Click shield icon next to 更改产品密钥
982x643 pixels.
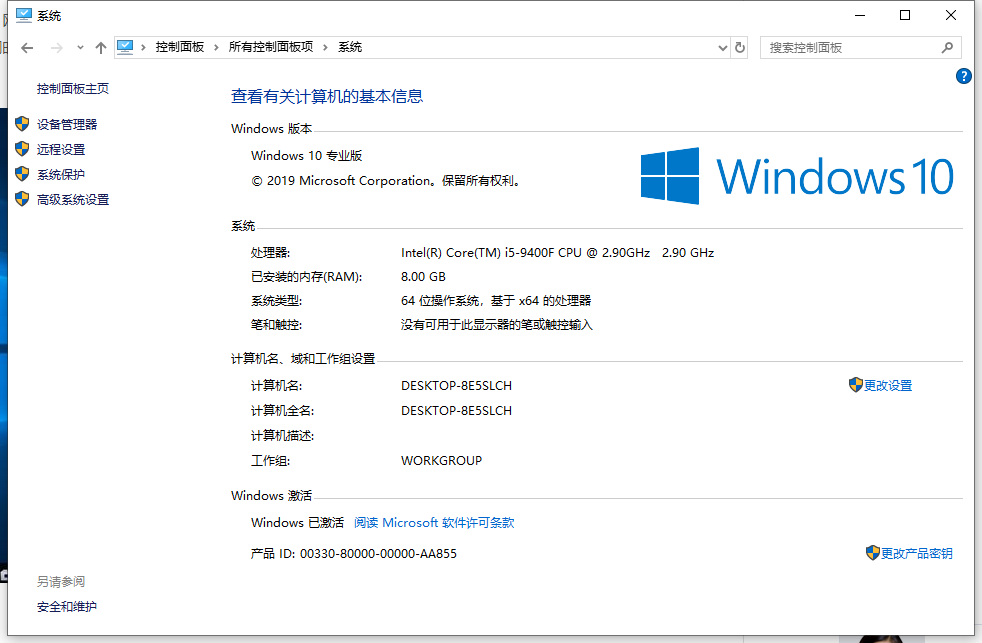pos(872,552)
